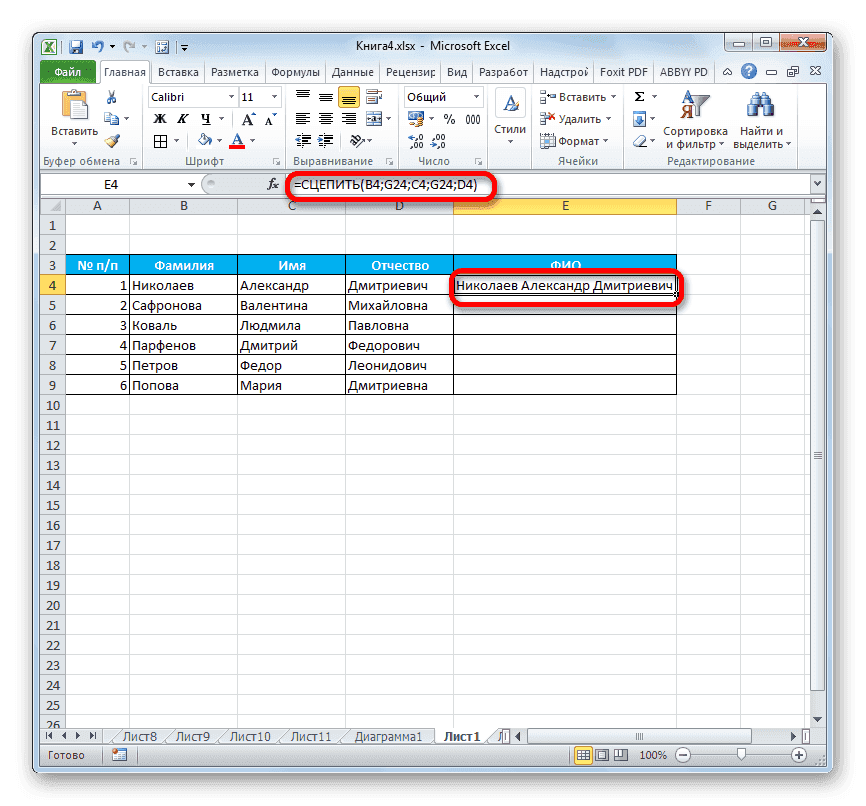Click the Формат button in Ячейки group
This screenshot has height=806, width=866.
(x=573, y=141)
